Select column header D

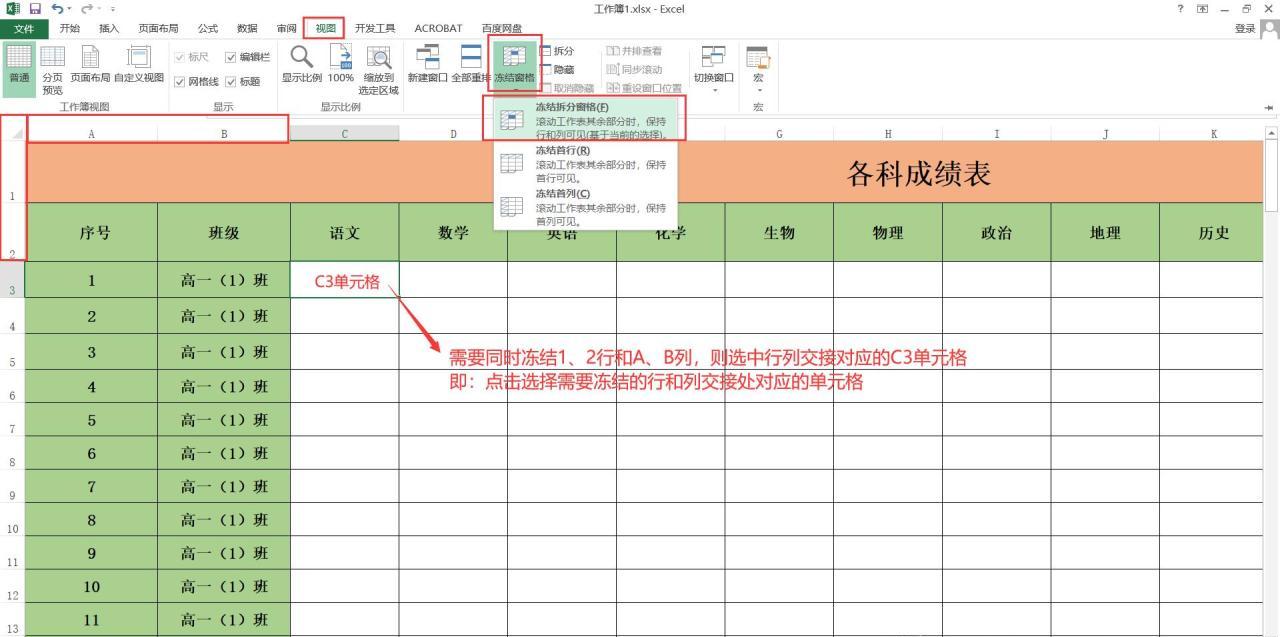point(453,133)
